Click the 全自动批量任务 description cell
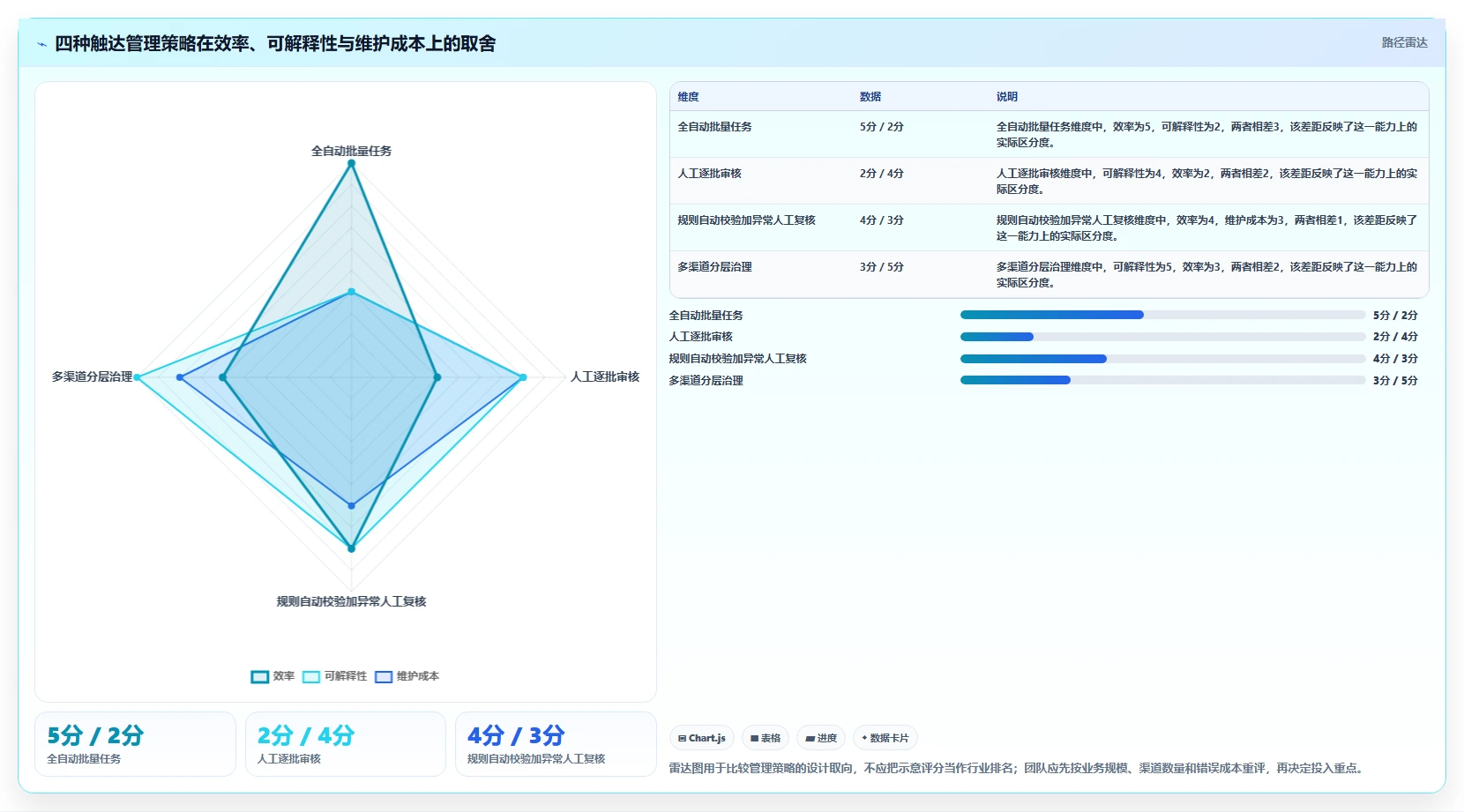Image resolution: width=1464 pixels, height=812 pixels. click(x=1206, y=135)
